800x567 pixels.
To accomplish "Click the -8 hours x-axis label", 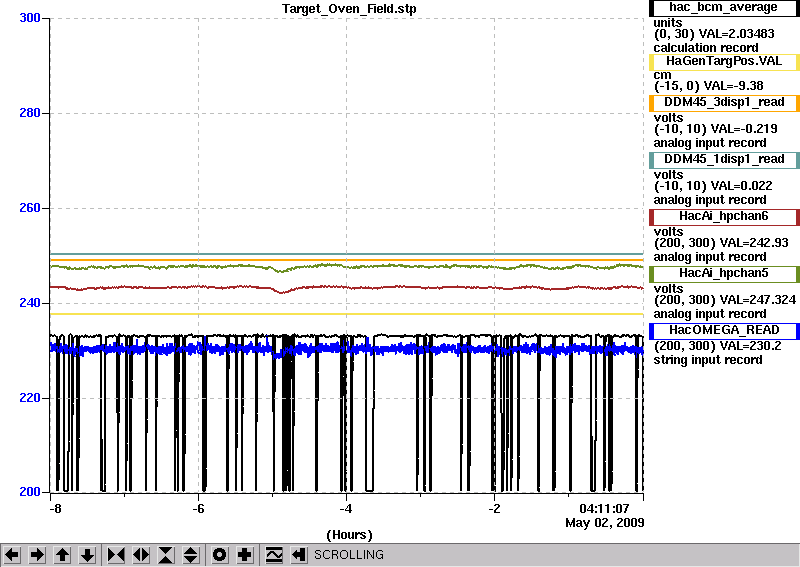I will [x=55, y=509].
